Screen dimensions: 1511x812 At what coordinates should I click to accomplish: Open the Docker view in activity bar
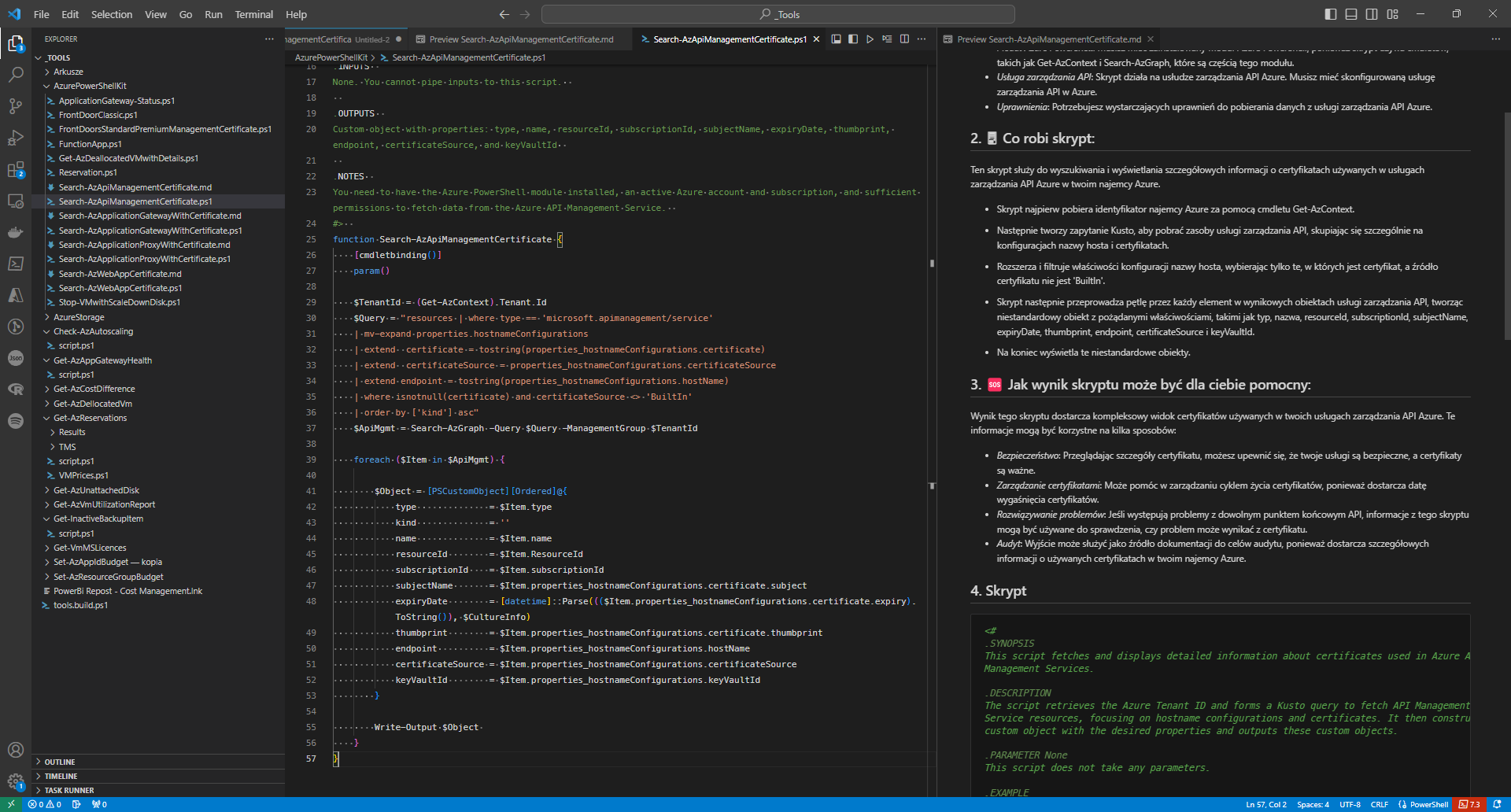16,232
